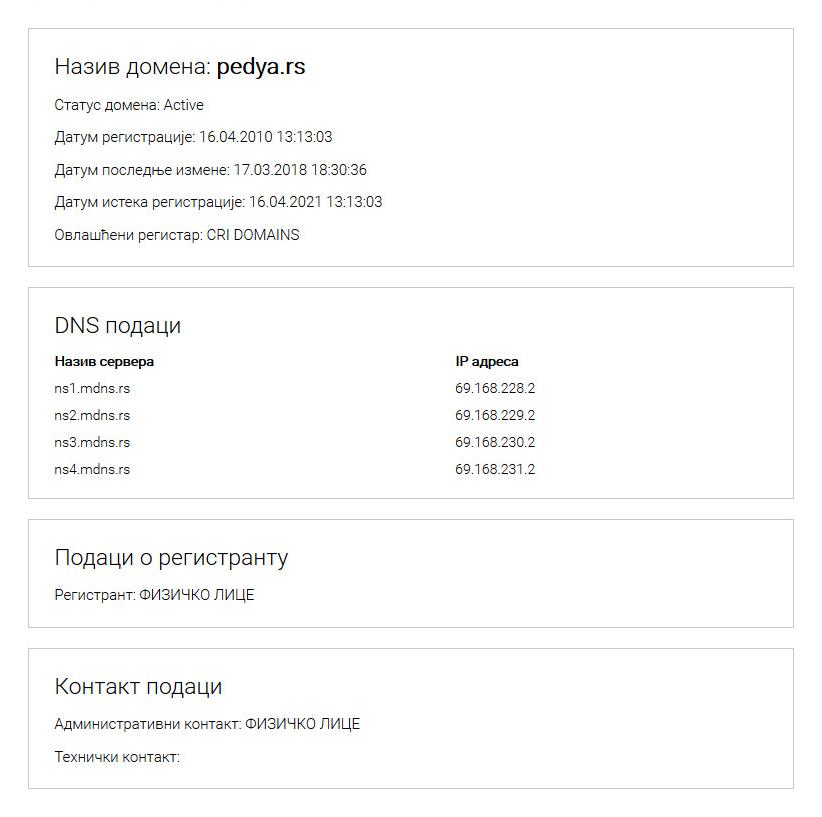Click the IP address 69.168.230.2
The image size is (822, 817).
pyautogui.click(x=495, y=443)
